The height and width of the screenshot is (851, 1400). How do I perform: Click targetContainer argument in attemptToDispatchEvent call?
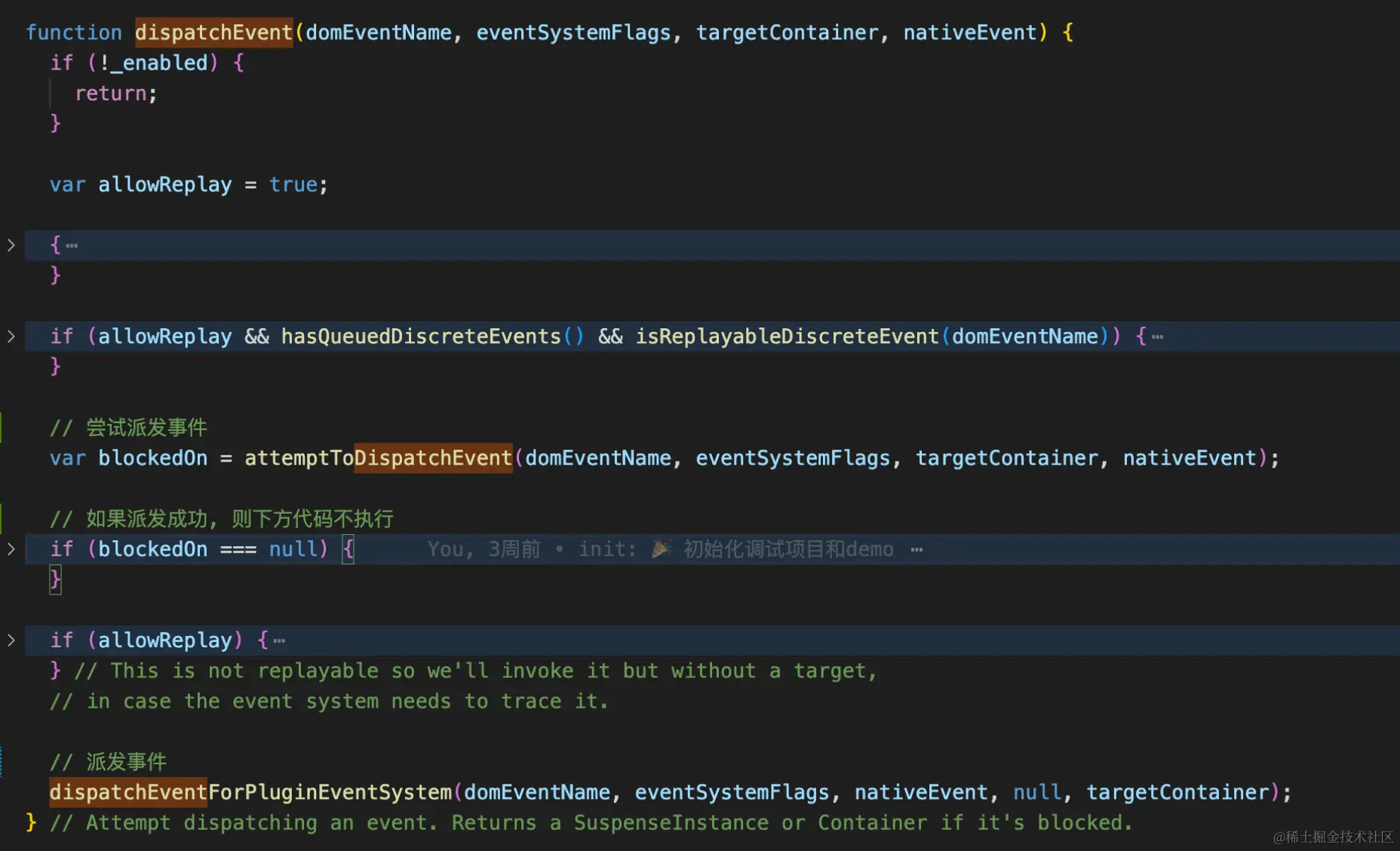click(x=1007, y=458)
